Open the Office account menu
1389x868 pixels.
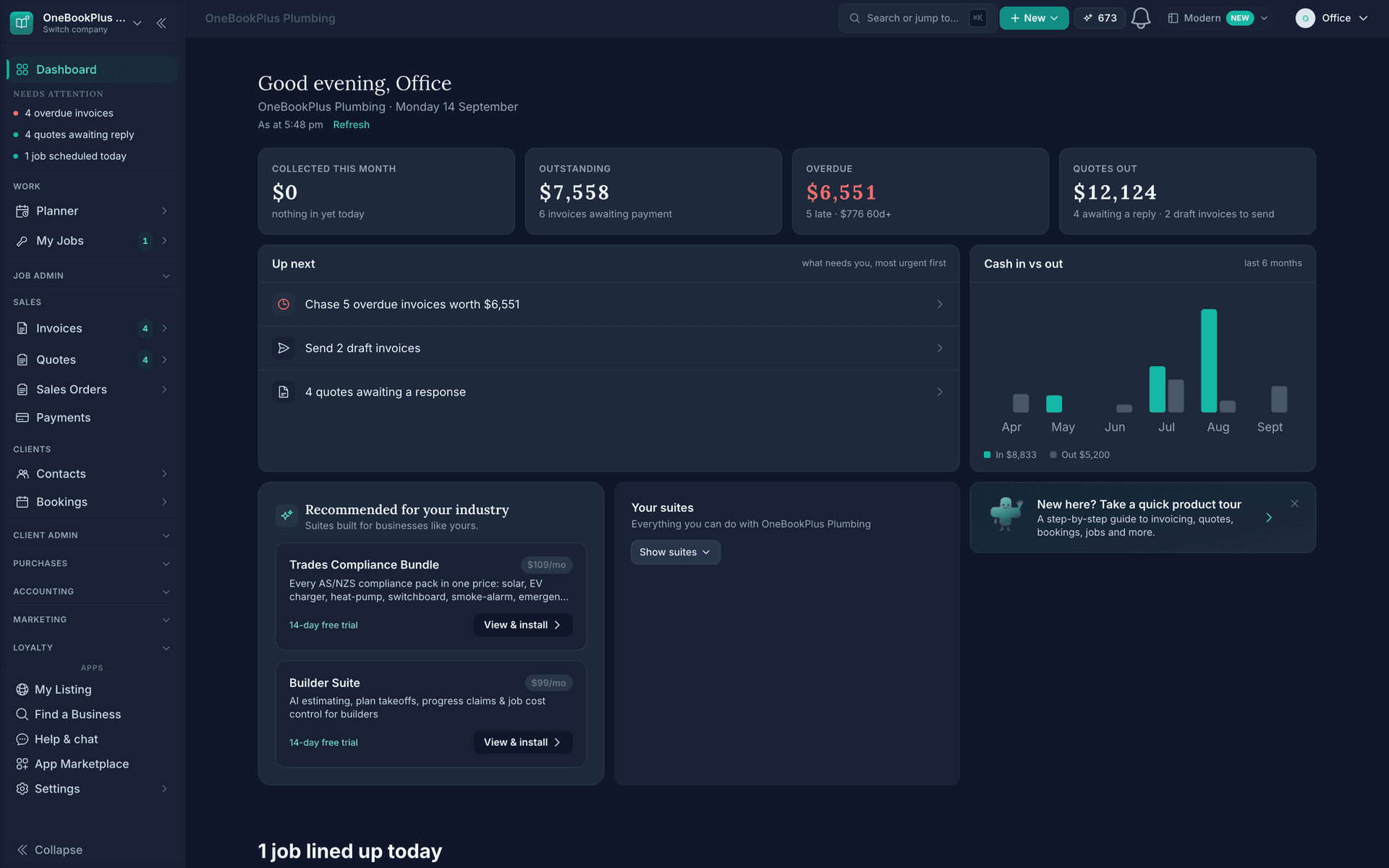1332,18
